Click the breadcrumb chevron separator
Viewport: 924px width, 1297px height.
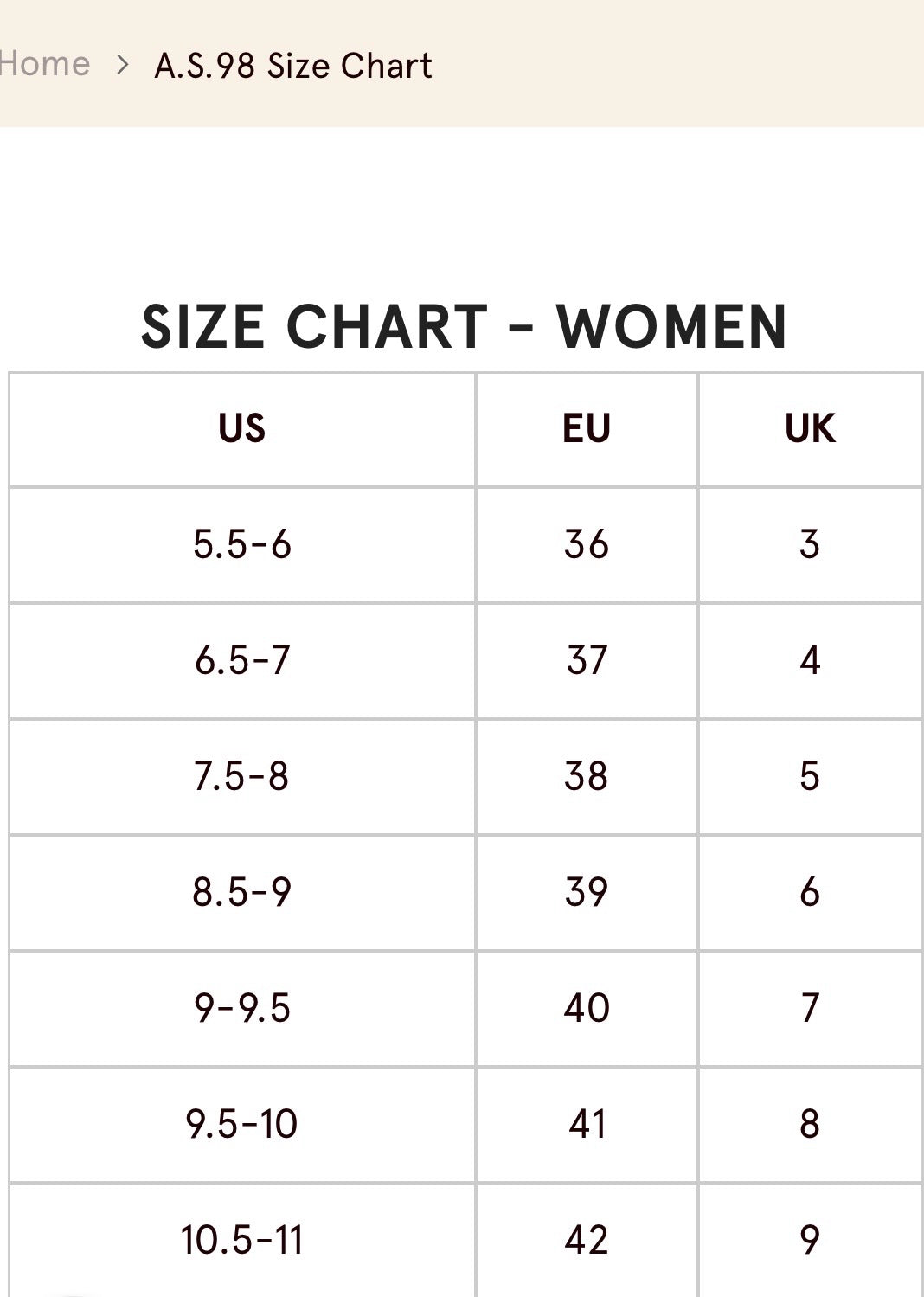pos(123,65)
